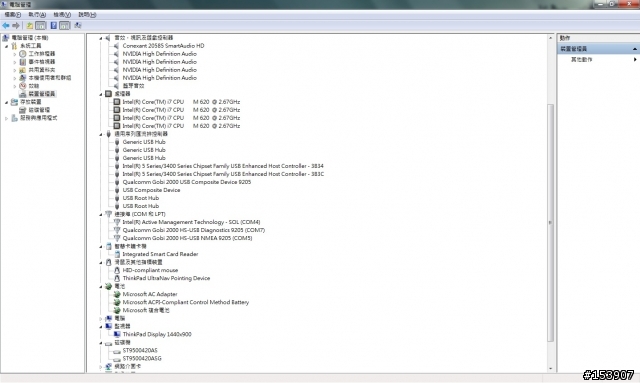Viewport: 640px width, 383px height.
Task: Open the Help (H) menu
Action: coord(87,15)
